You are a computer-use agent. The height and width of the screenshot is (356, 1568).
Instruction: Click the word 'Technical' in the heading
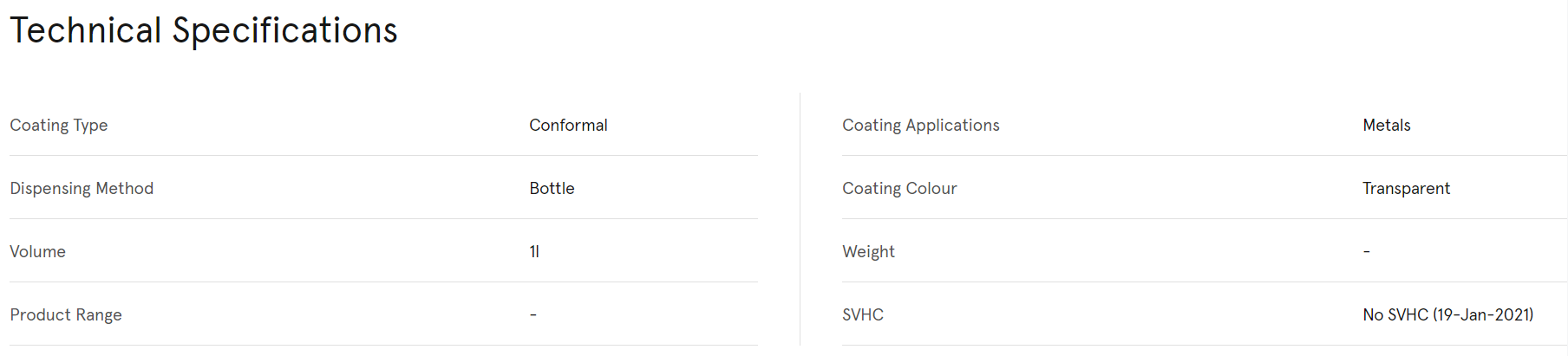tap(86, 31)
